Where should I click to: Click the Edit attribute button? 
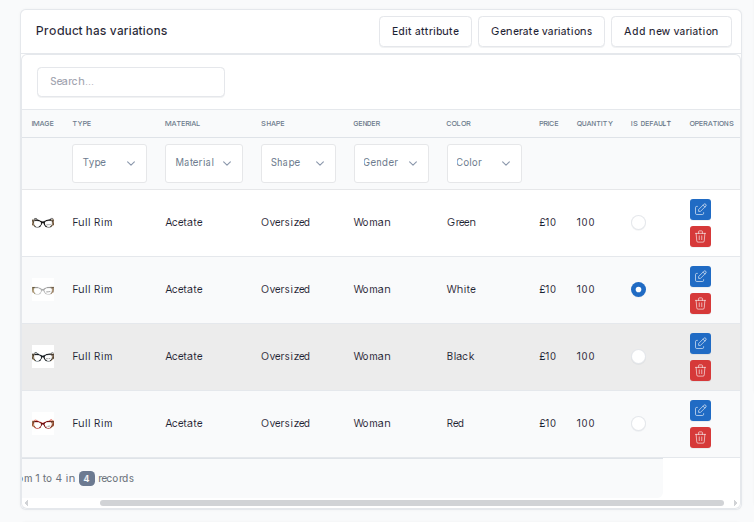click(425, 32)
